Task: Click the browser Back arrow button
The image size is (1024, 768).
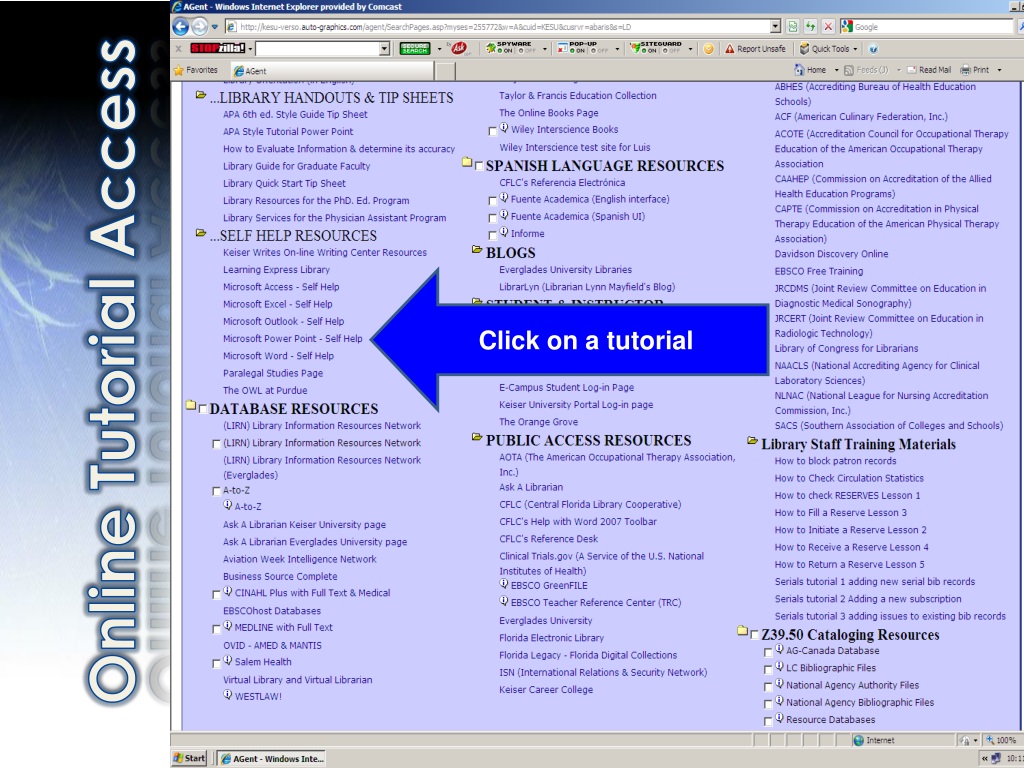Action: [x=180, y=27]
